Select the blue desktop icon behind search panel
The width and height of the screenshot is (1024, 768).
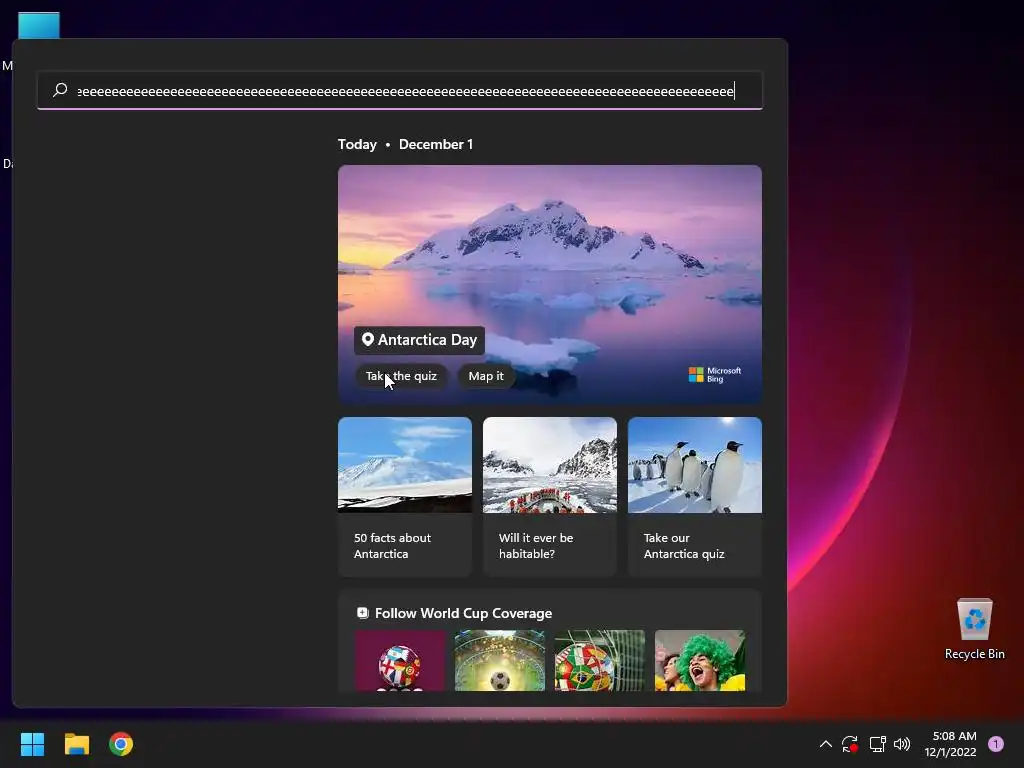(x=39, y=25)
